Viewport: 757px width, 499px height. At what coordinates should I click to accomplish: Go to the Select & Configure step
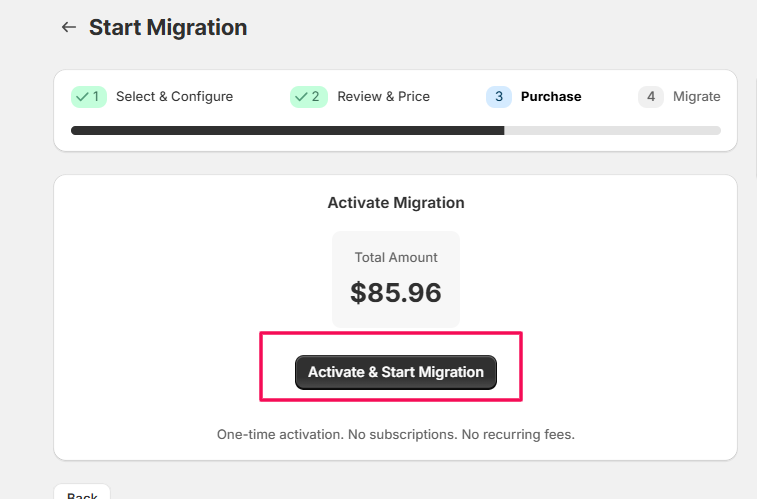pos(174,97)
